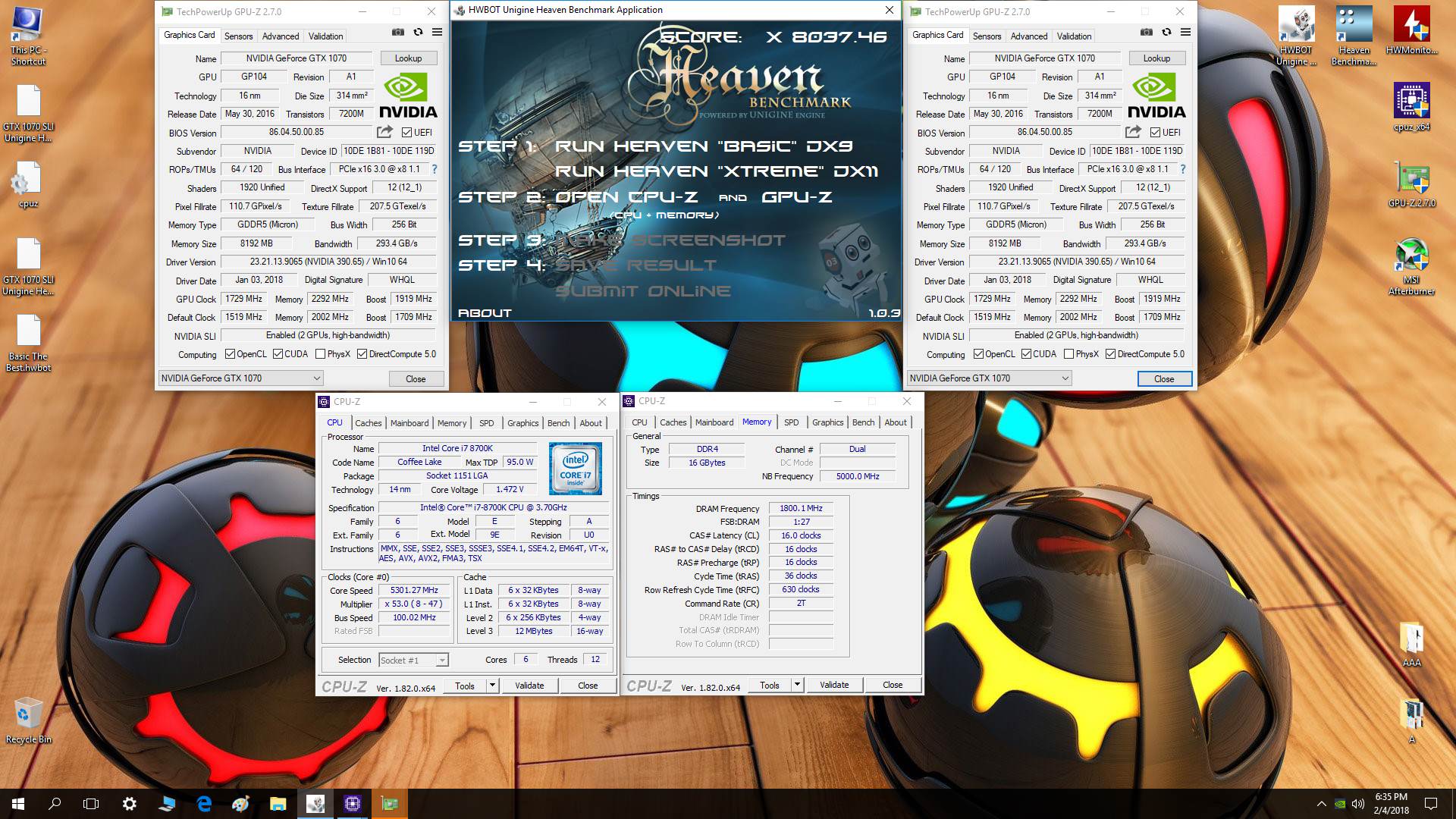The image size is (1456, 819).
Task: Toggle the PhysX checkbox in left GPU-Z
Action: [x=320, y=354]
